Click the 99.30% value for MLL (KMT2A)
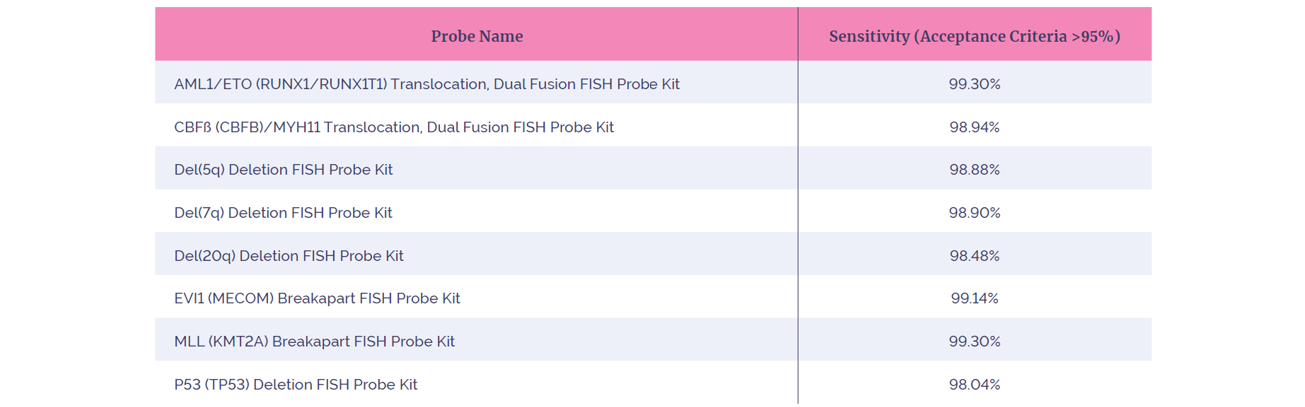 coord(975,341)
